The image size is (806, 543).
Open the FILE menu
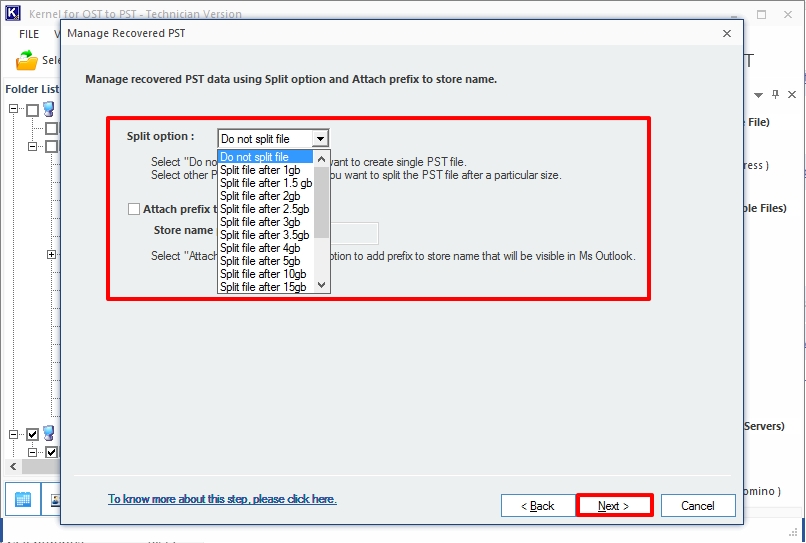[29, 34]
